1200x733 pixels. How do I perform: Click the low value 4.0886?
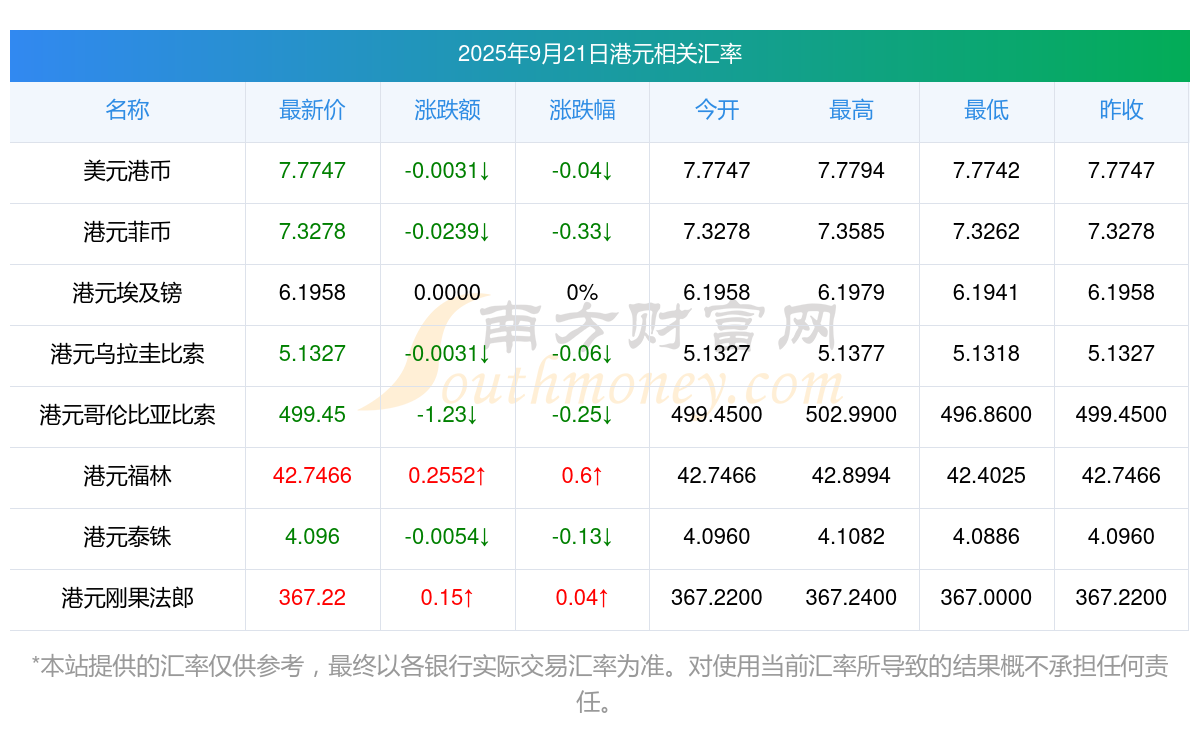pos(986,537)
